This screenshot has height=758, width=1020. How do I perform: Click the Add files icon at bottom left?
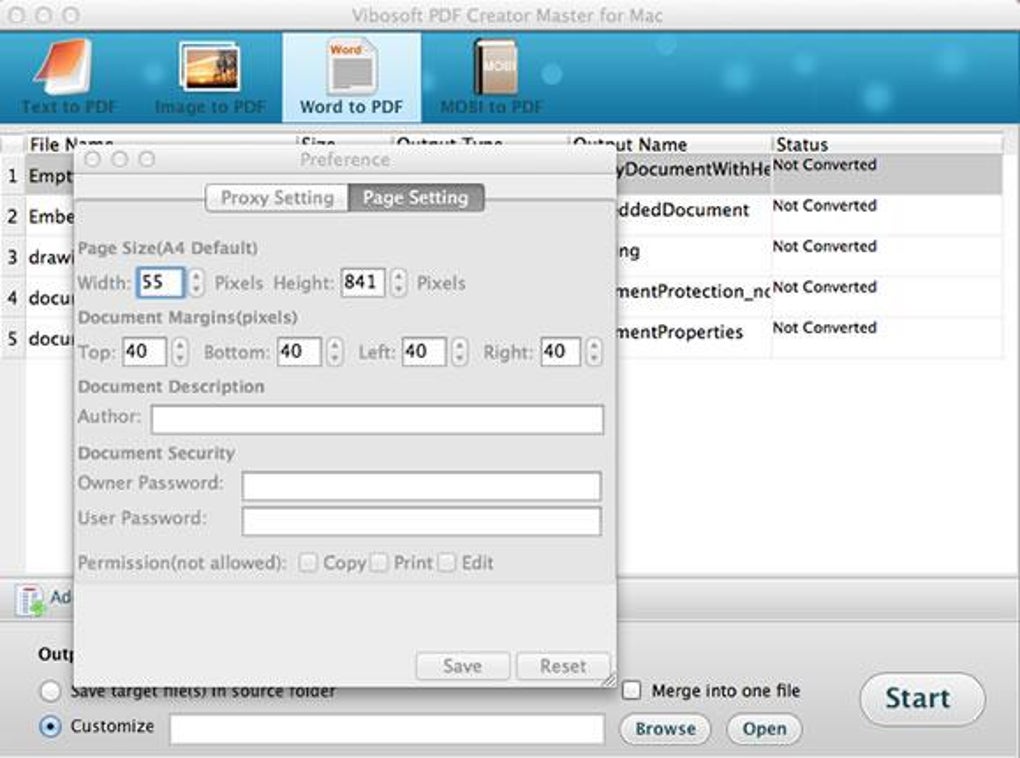pos(31,599)
